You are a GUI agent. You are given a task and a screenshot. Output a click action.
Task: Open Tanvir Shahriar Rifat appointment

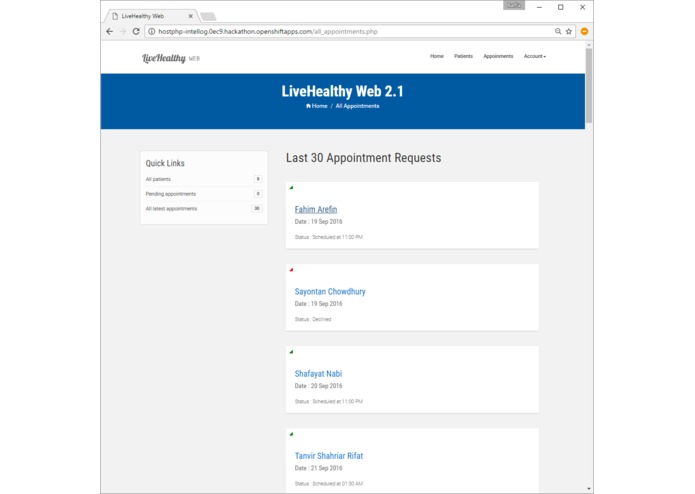329,455
